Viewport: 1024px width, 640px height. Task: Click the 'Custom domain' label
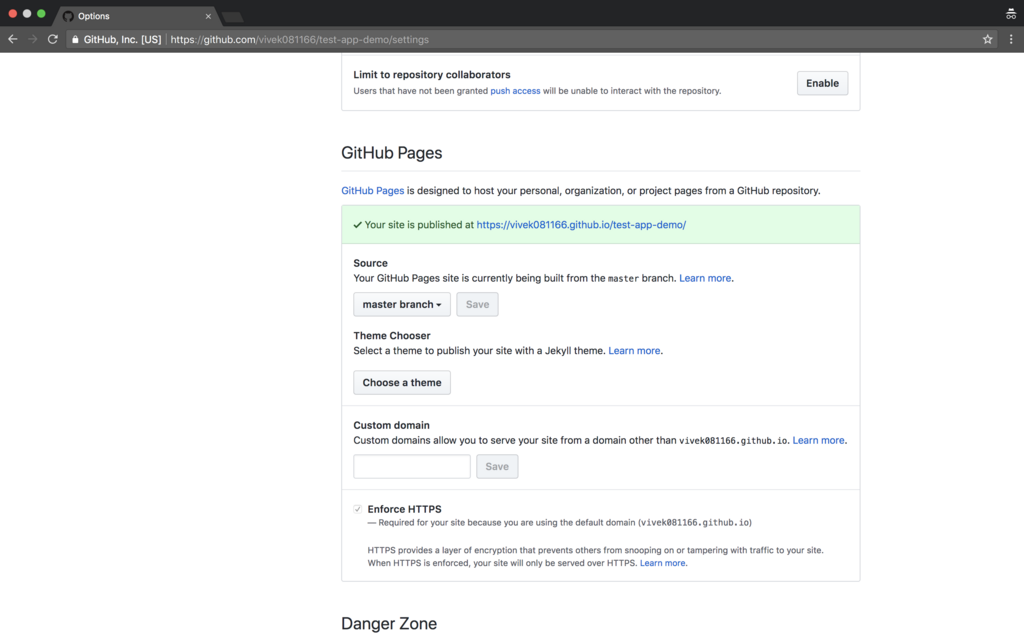tap(391, 425)
